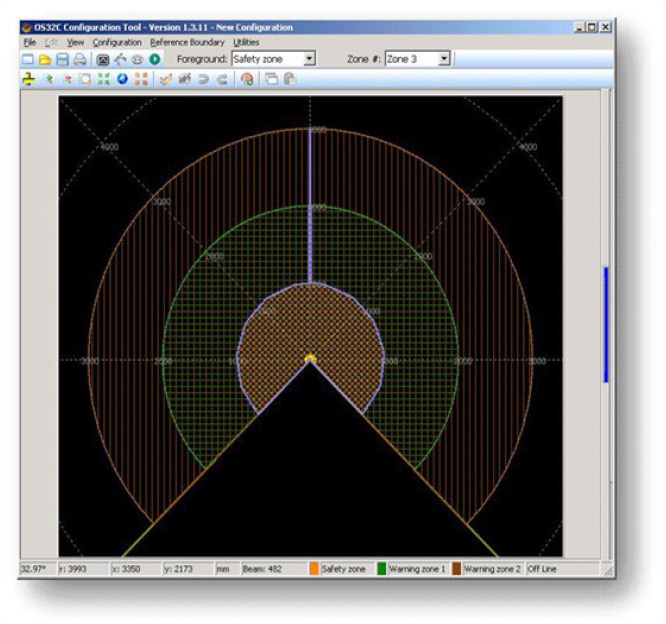Open the Foreground dropdown showing Safety zone
Screen dimensions: 666x624
pyautogui.click(x=274, y=59)
